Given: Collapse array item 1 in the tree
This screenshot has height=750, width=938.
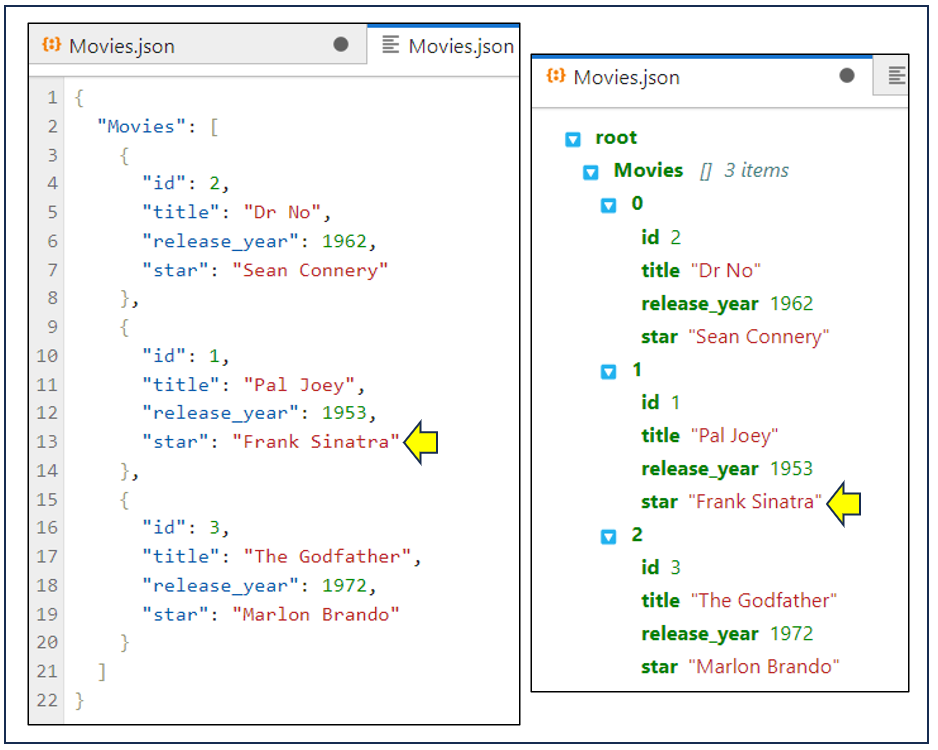Looking at the screenshot, I should point(608,371).
